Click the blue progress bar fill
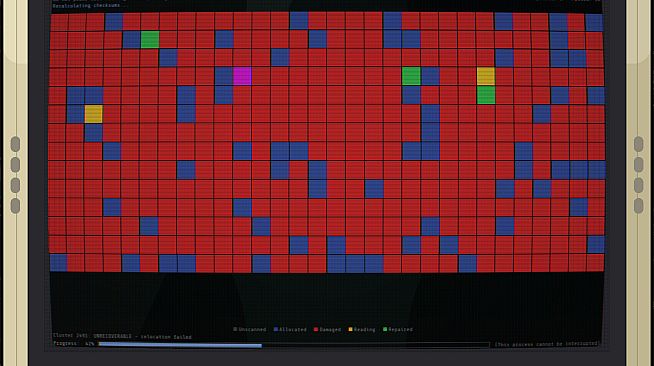654x366 pixels. [180, 345]
